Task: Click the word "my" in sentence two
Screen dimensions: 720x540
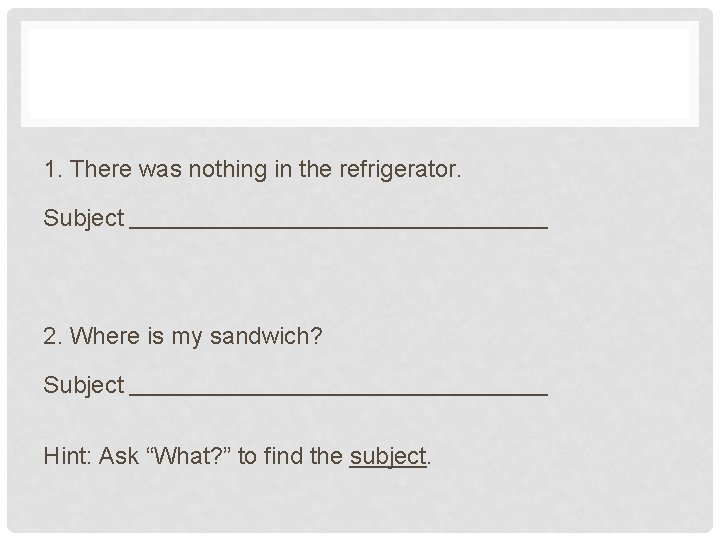Action: tap(186, 338)
